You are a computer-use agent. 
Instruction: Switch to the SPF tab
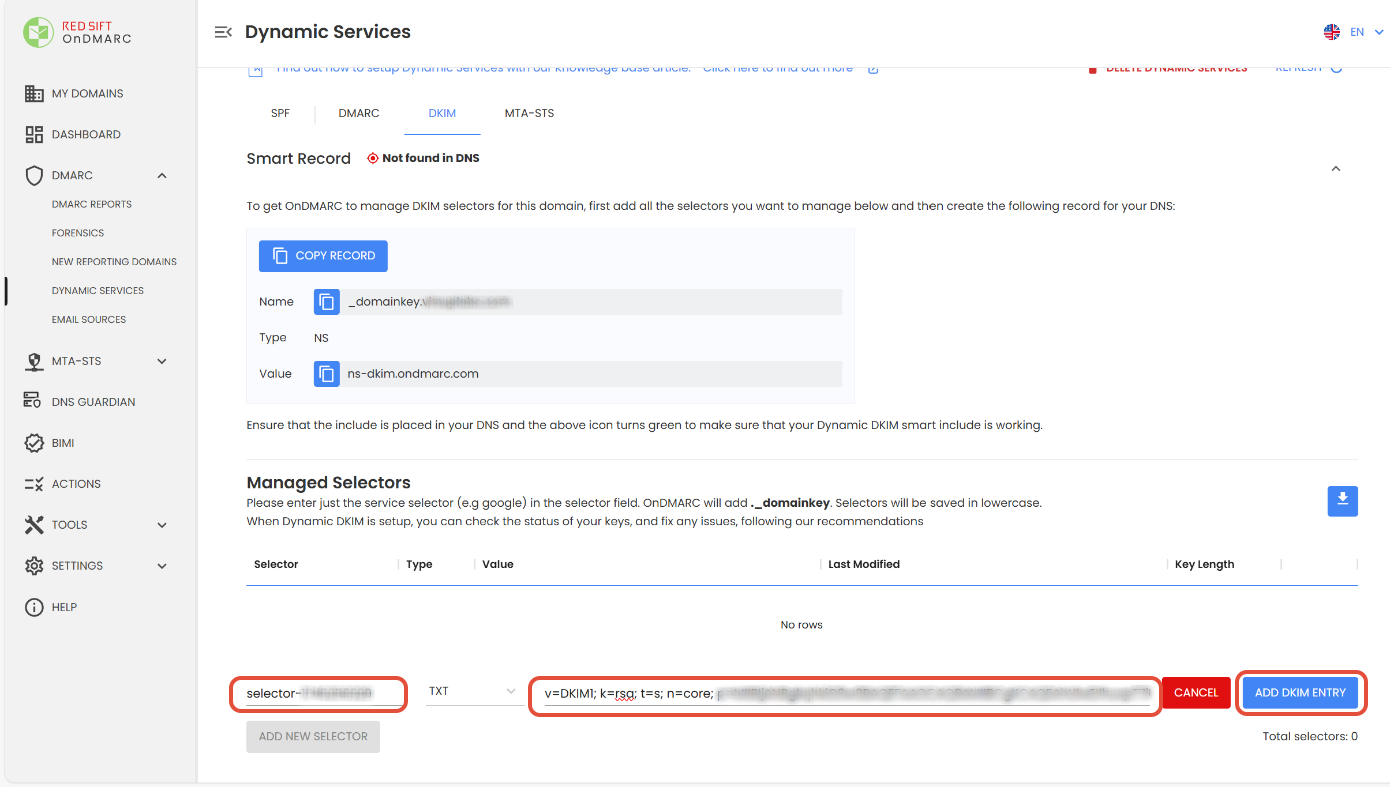click(280, 113)
